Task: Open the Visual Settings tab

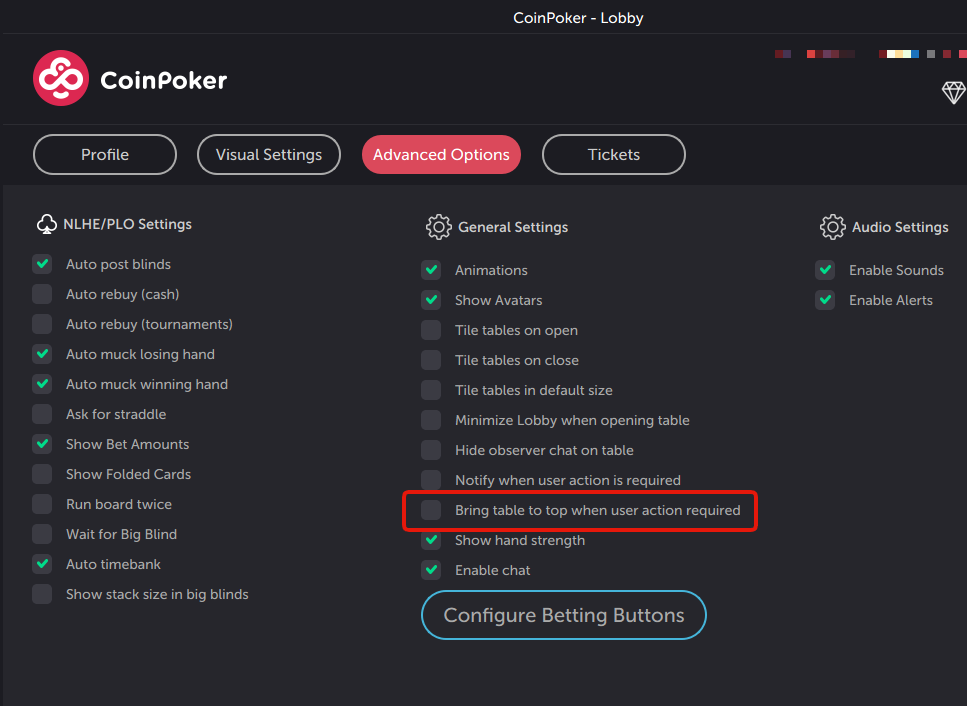Action: 268,154
